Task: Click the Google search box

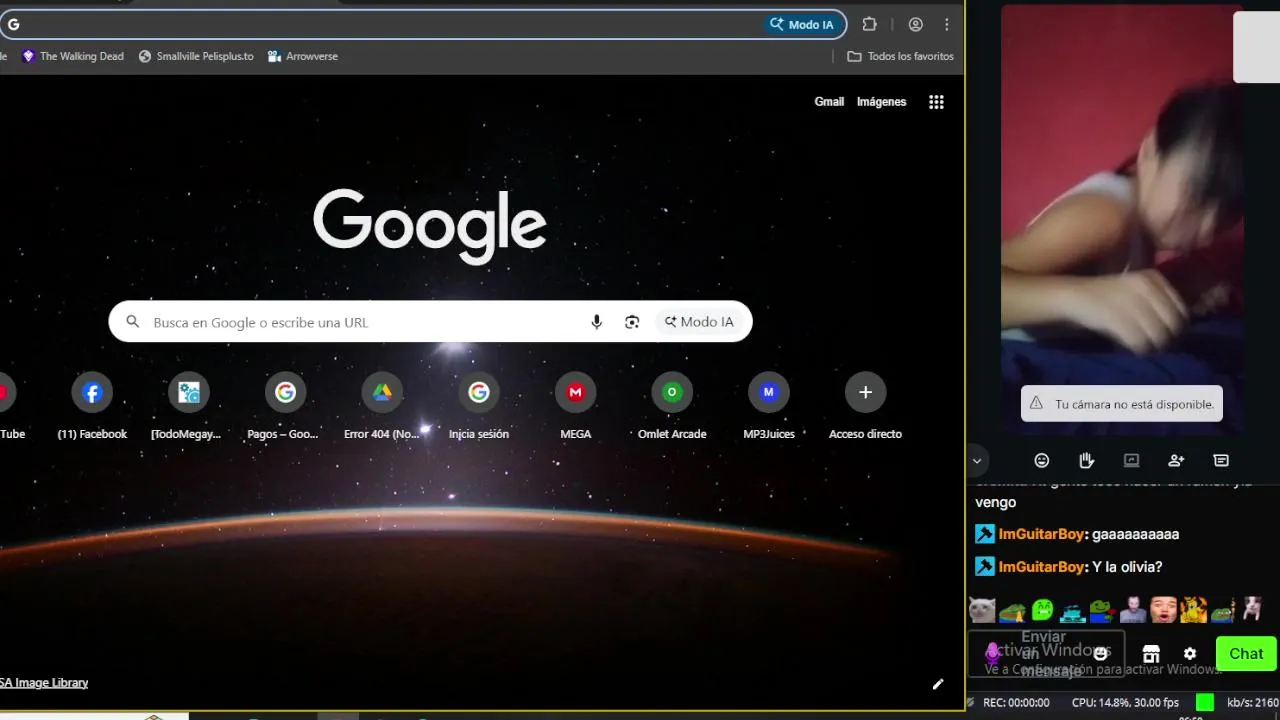Action: 430,322
